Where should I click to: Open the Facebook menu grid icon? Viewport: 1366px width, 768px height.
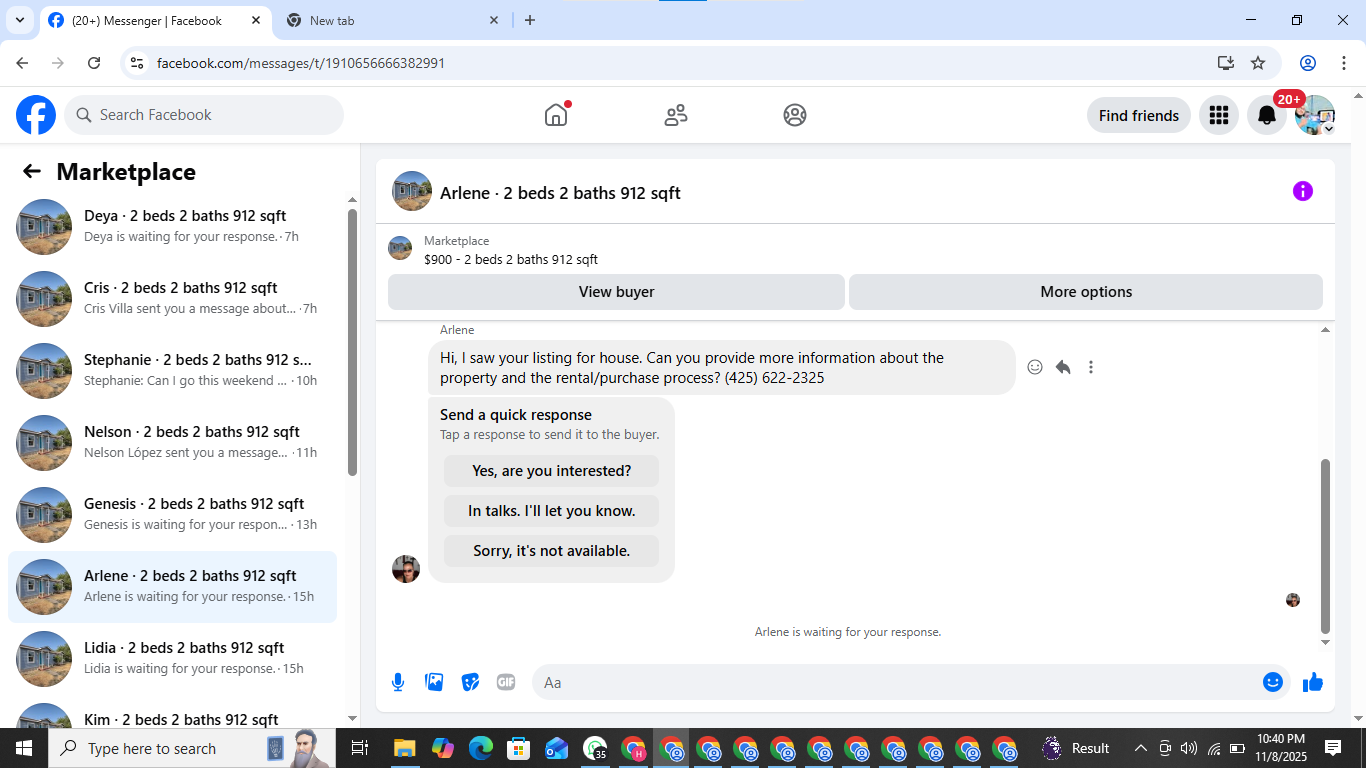1218,115
